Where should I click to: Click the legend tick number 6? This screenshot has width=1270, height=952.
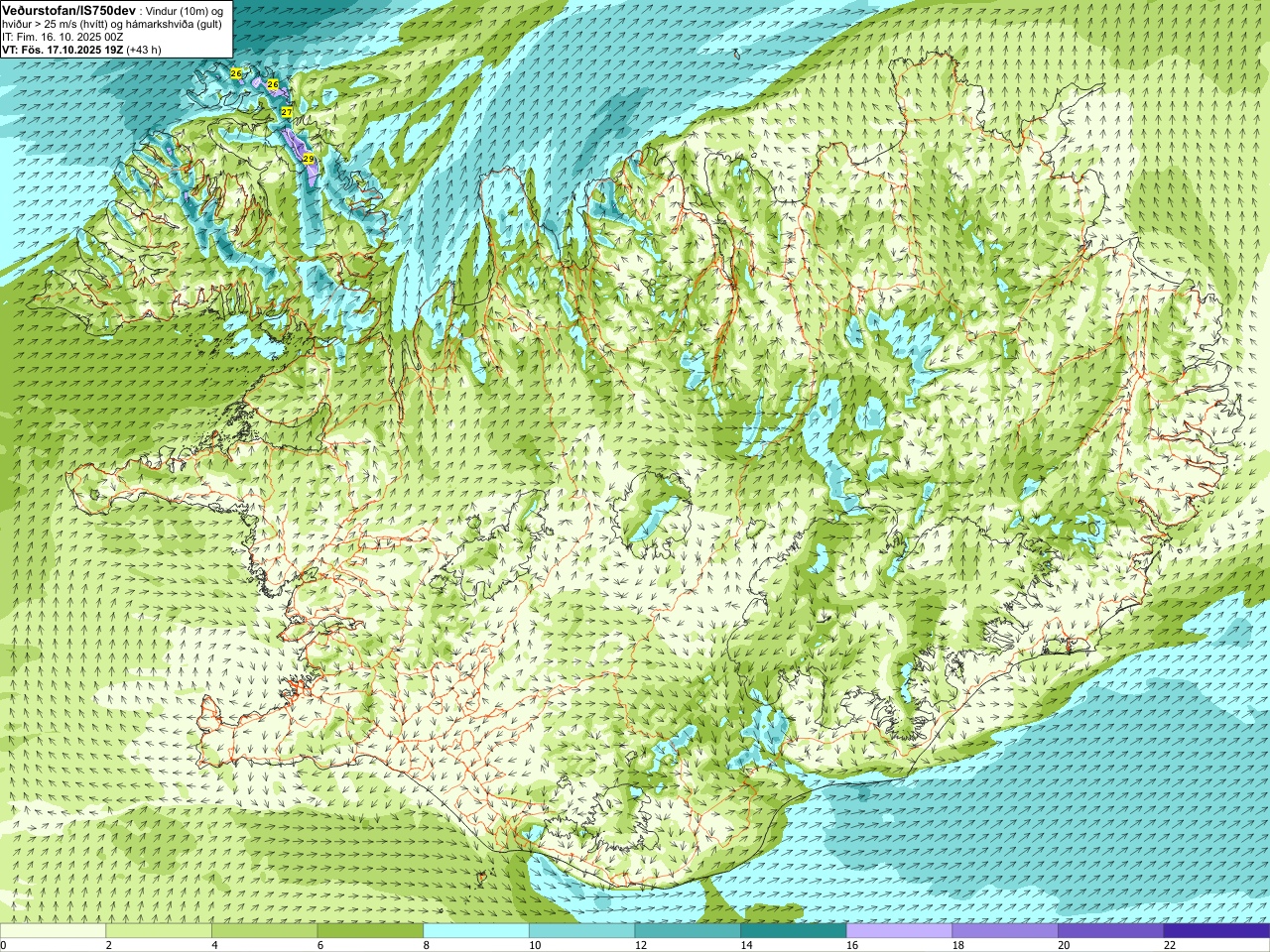(319, 945)
